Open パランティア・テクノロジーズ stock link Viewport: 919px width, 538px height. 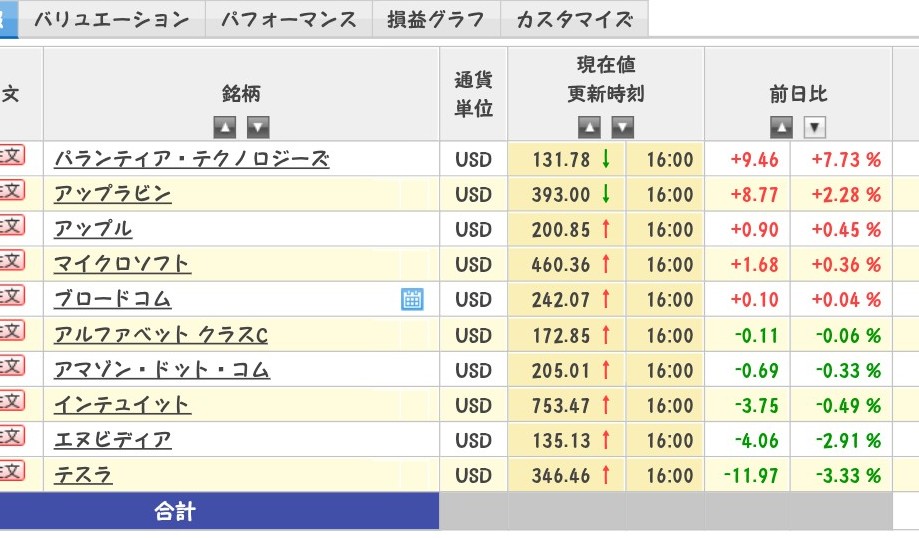tap(191, 159)
